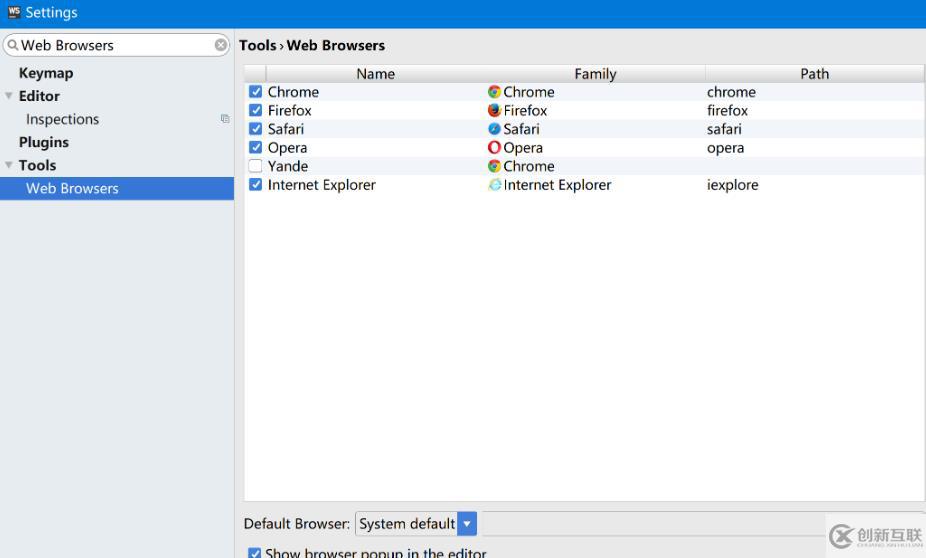Enable the Yande browser checkbox
This screenshot has height=558, width=926.
tap(255, 166)
